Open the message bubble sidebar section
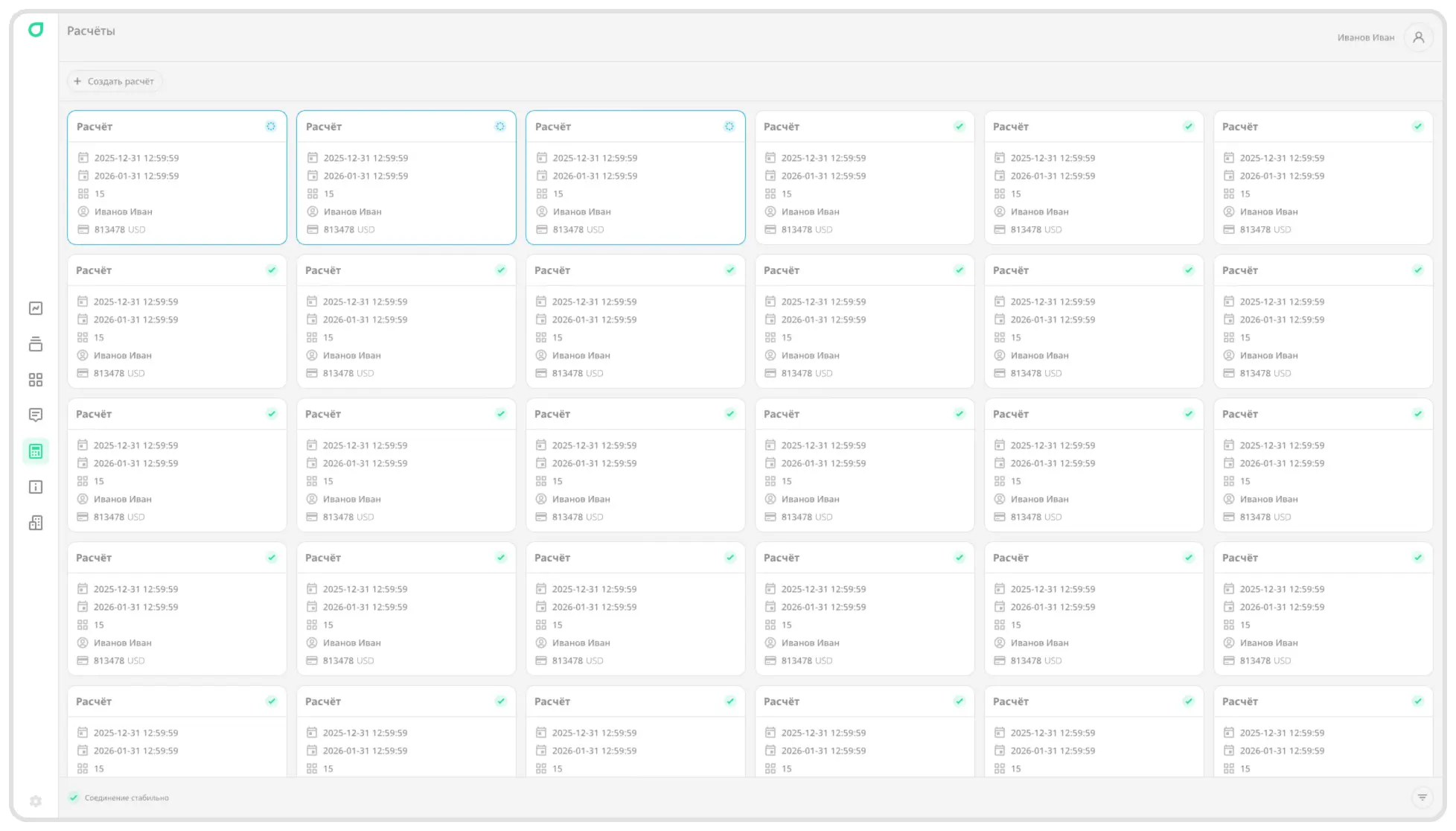 36,415
